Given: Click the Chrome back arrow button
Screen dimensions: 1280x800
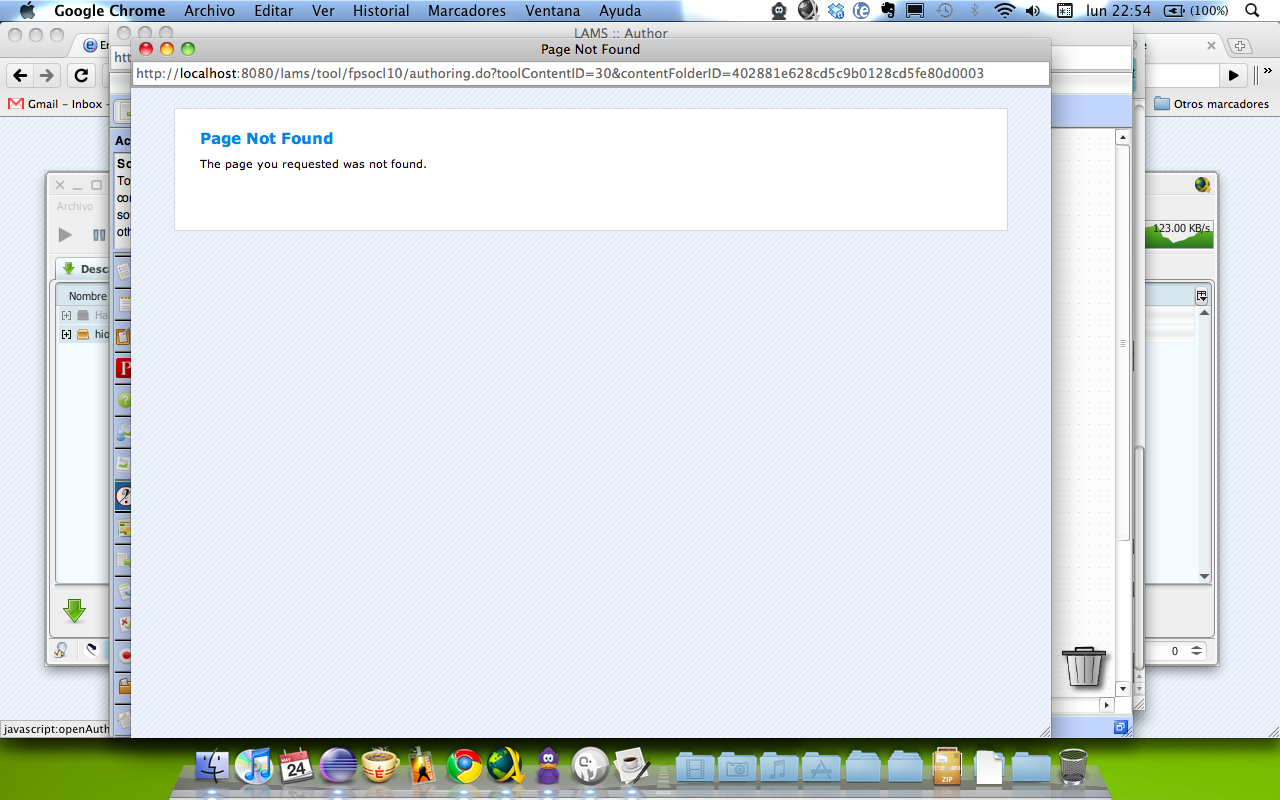Looking at the screenshot, I should pyautogui.click(x=20, y=76).
